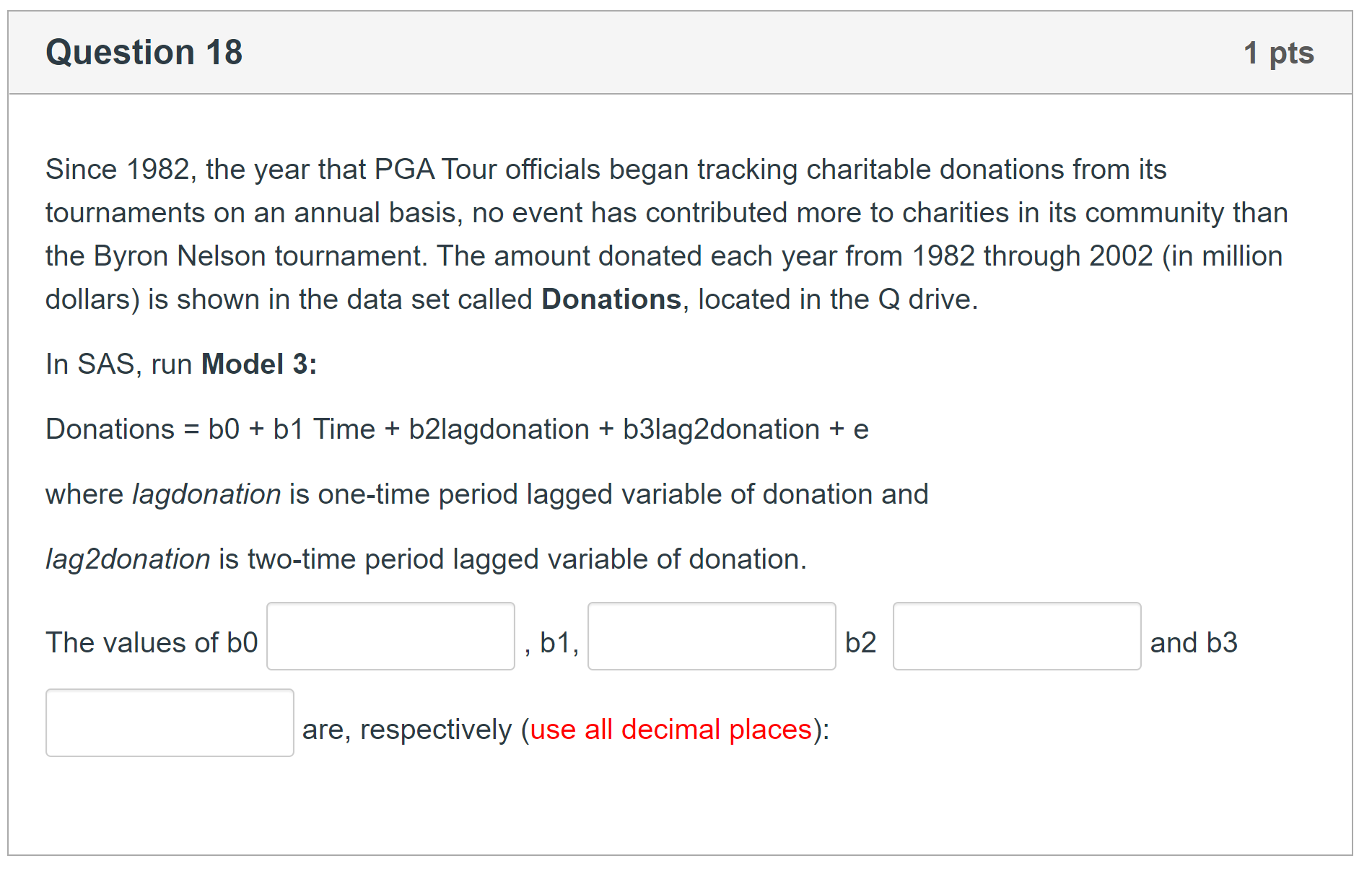
Task: Click the "are, respectively" text
Action: coord(407,729)
